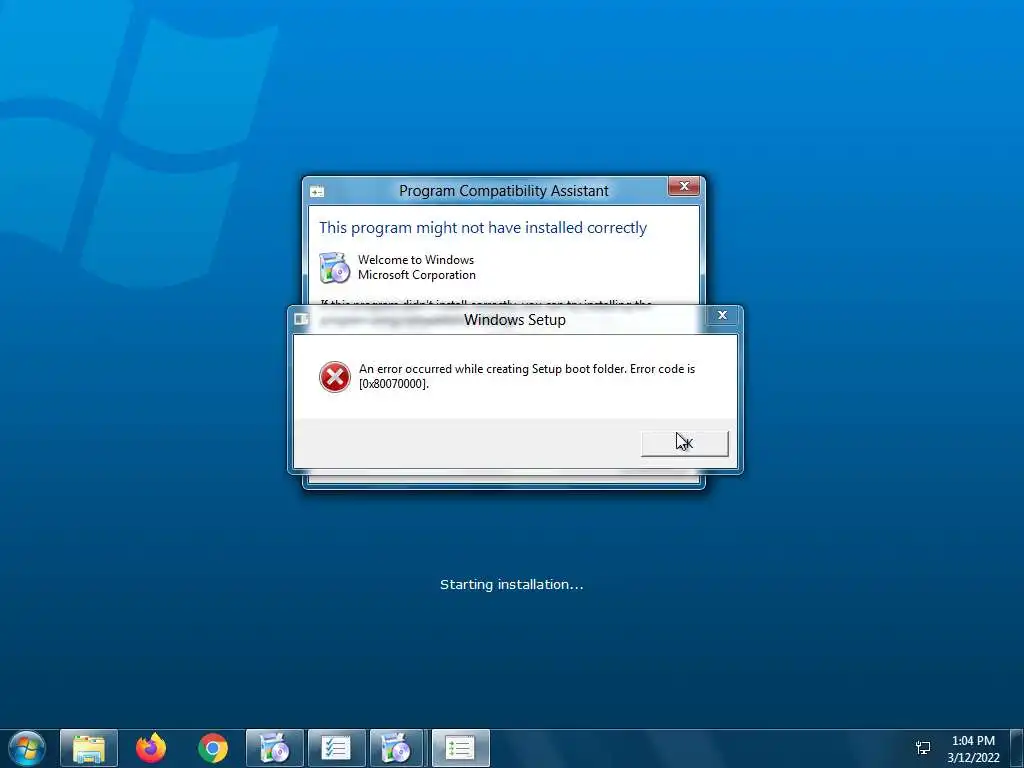Click the error code [0x80070000] text
Screen dimensions: 1024x768
click(x=394, y=384)
